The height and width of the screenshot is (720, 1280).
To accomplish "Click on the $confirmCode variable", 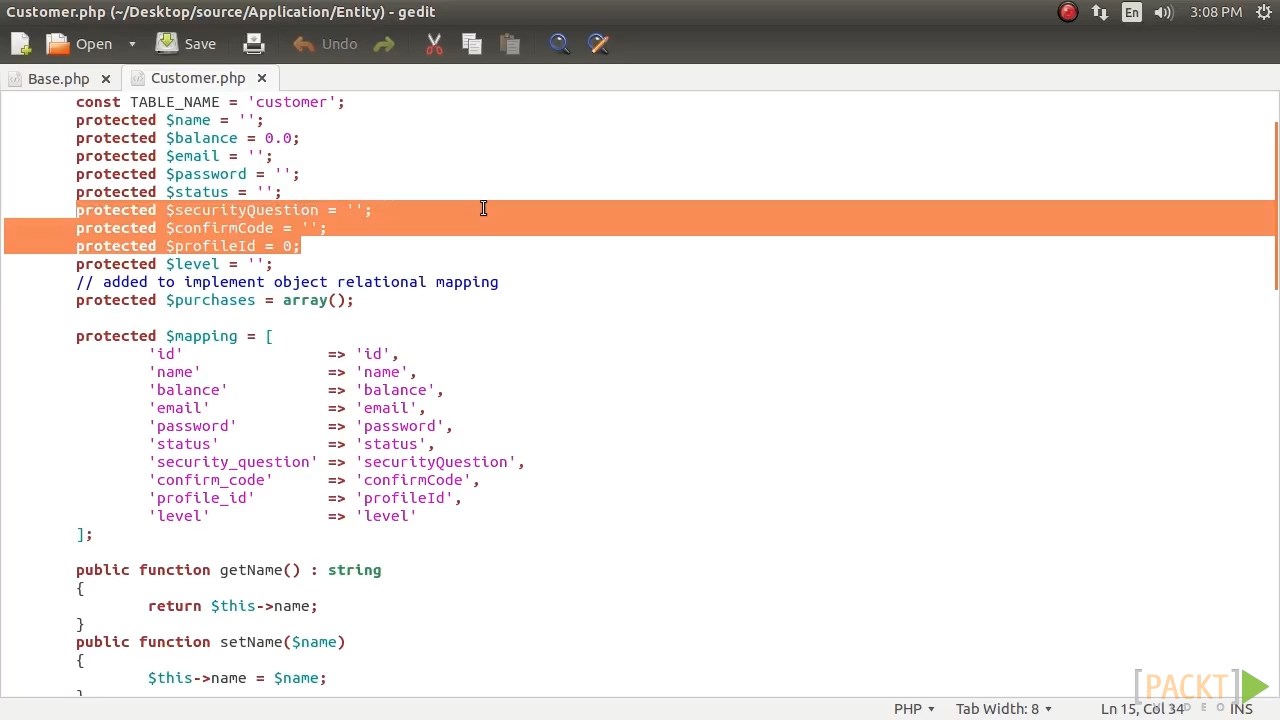I will pos(219,228).
